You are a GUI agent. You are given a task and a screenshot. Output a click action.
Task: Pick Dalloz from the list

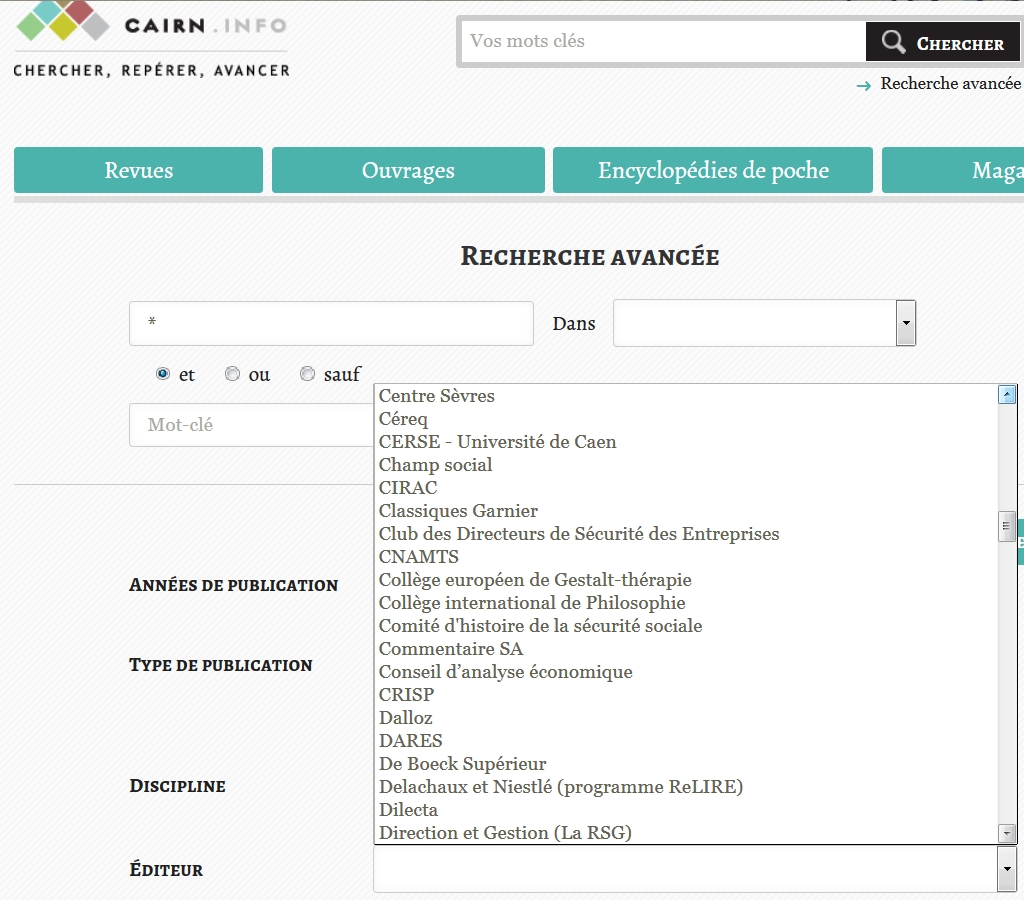click(x=686, y=718)
